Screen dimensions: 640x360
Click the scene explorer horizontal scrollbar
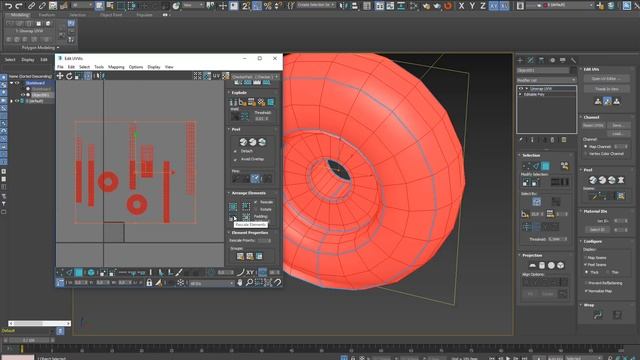(x=40, y=323)
